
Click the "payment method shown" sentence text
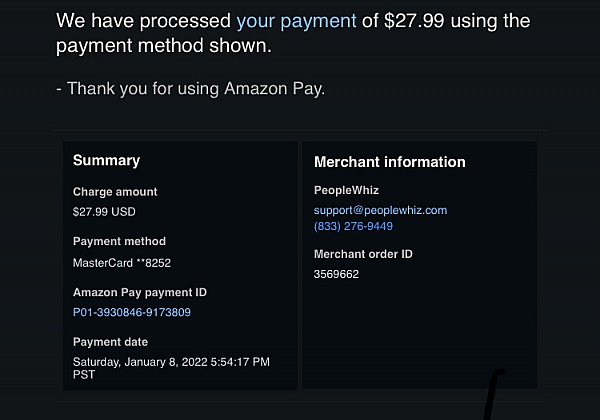[163, 46]
